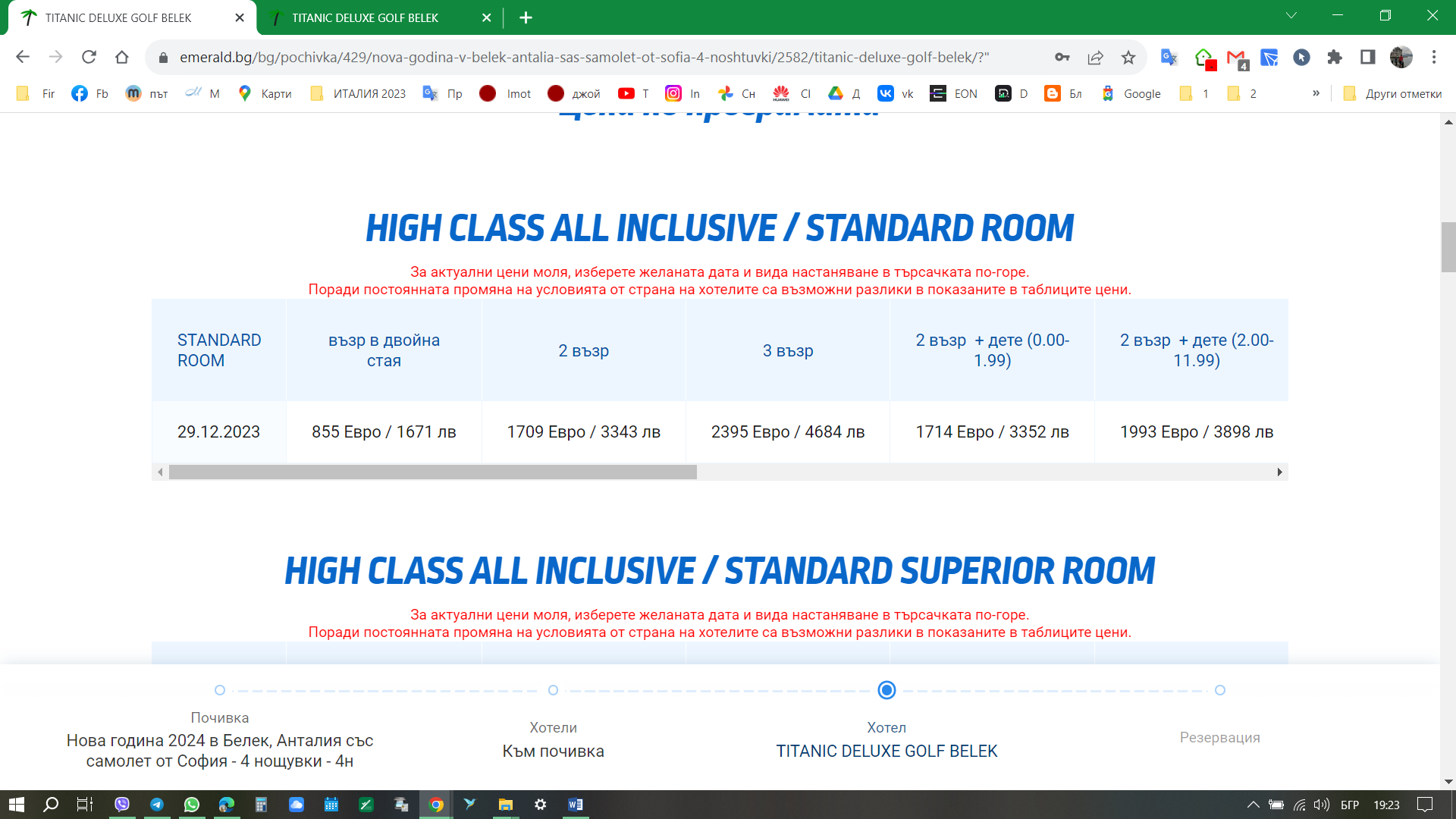Open the Extensions puzzle icon

pyautogui.click(x=1335, y=57)
